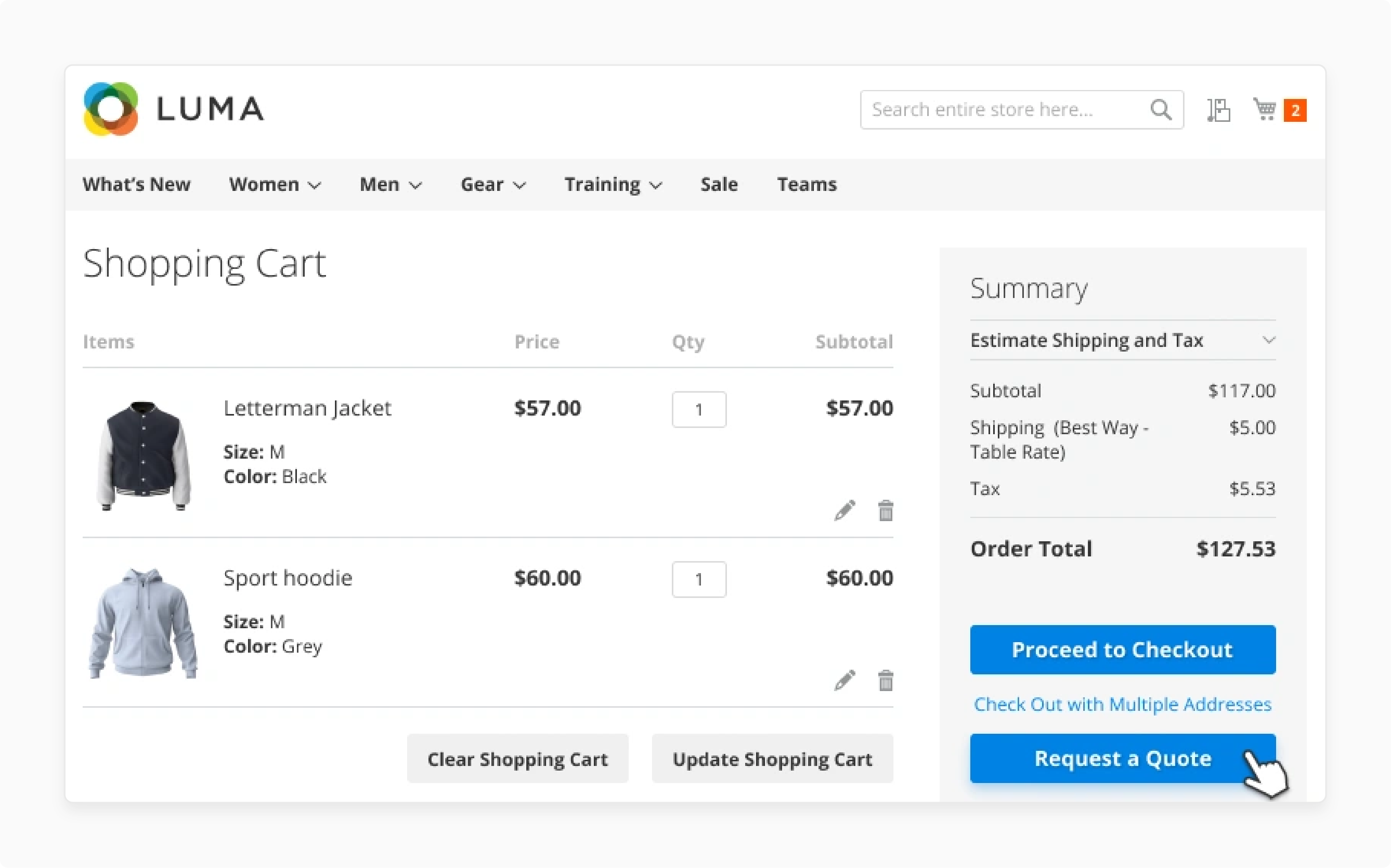Click Clear Shopping Cart button

[x=517, y=758]
